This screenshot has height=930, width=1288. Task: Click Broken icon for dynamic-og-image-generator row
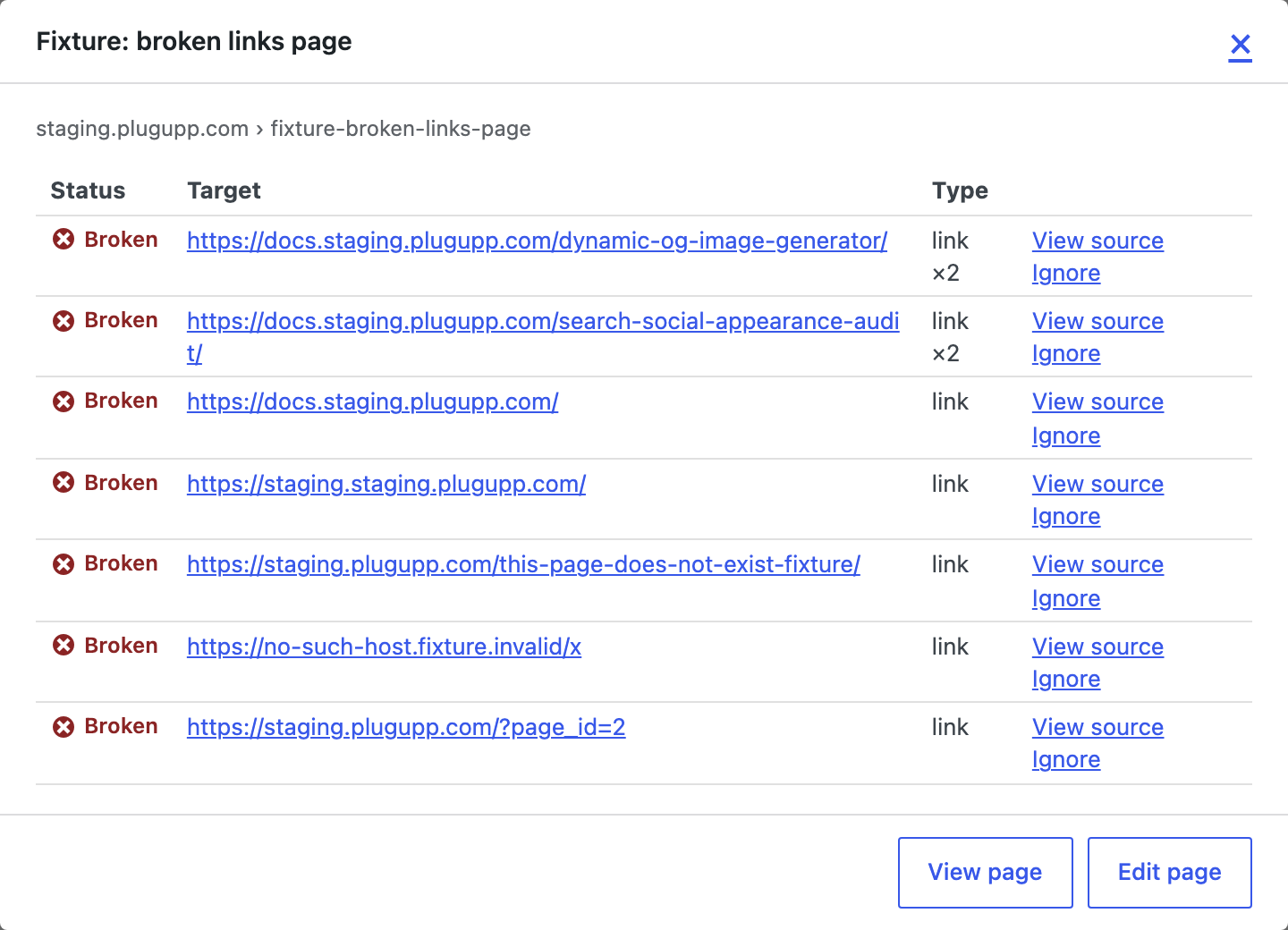(64, 240)
